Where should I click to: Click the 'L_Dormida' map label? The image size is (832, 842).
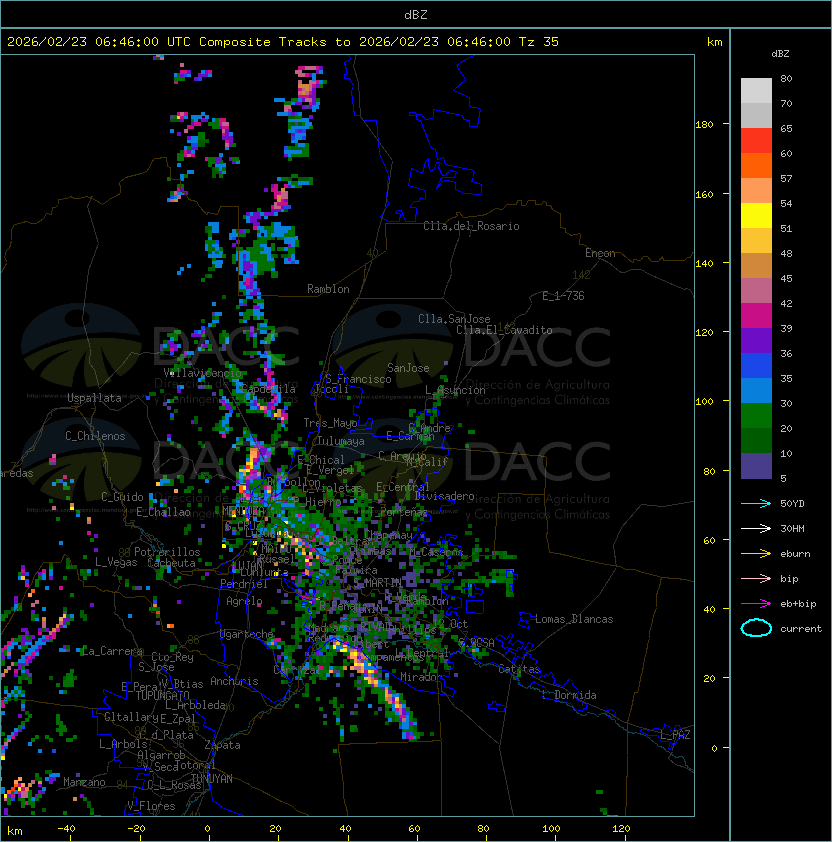569,695
